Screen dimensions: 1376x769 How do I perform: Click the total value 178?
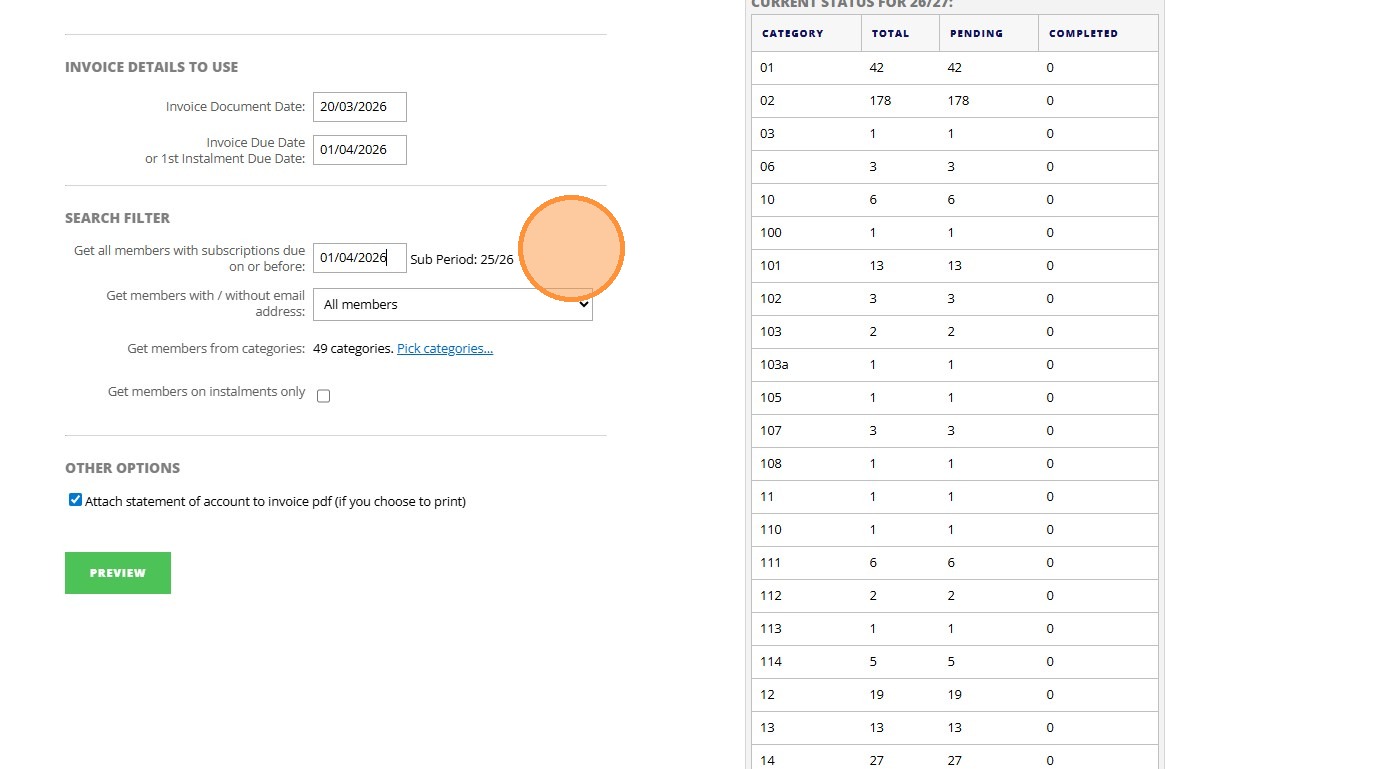coord(880,101)
